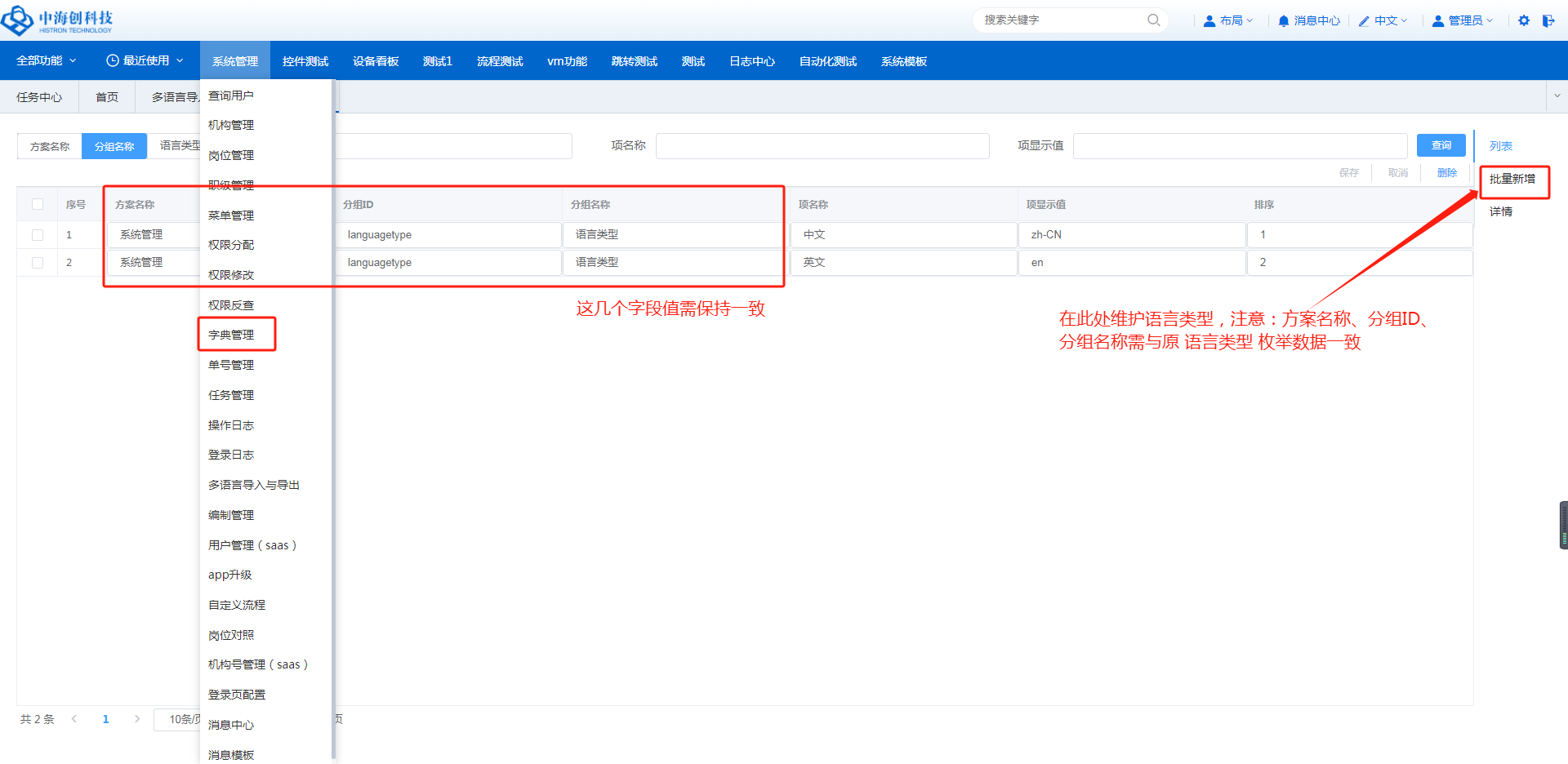The width and height of the screenshot is (1568, 764).
Task: Check the checkbox for row 1
Action: [38, 235]
